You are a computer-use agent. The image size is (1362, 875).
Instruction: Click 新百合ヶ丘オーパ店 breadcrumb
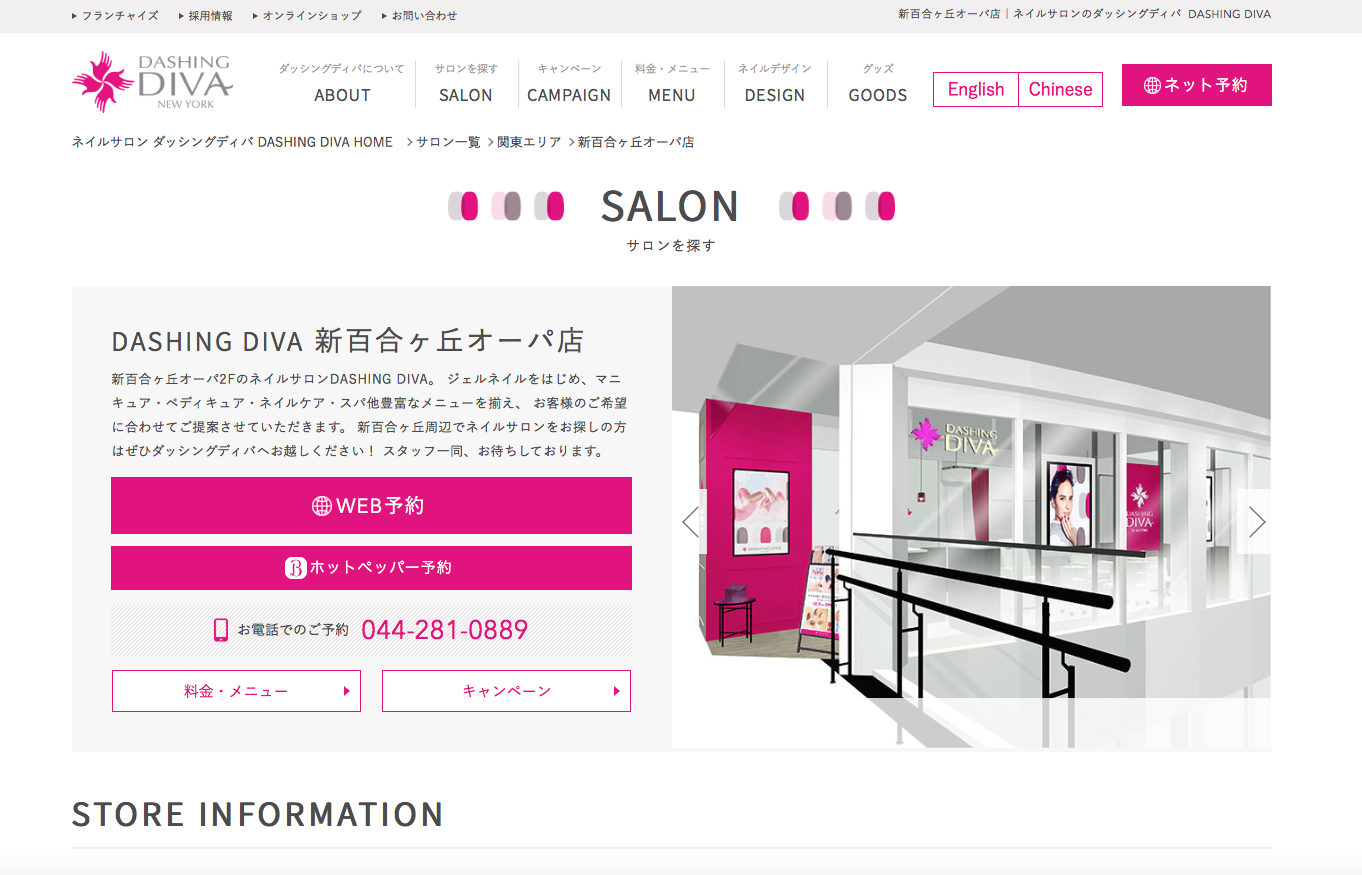pyautogui.click(x=636, y=142)
